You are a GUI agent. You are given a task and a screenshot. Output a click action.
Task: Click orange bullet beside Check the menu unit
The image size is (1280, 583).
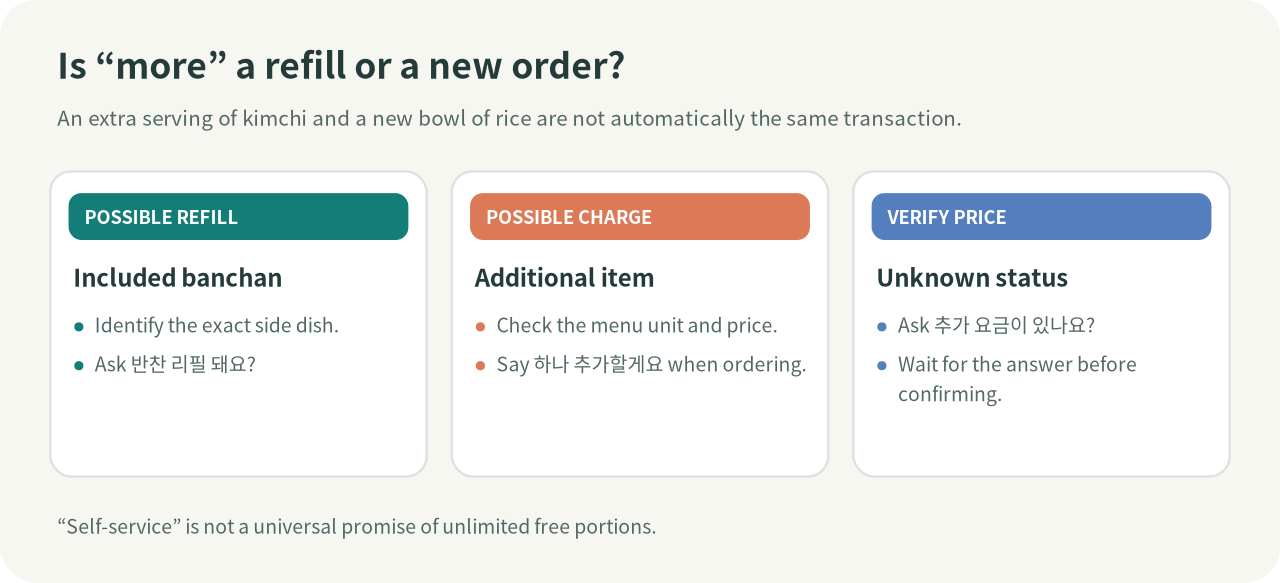pos(480,327)
